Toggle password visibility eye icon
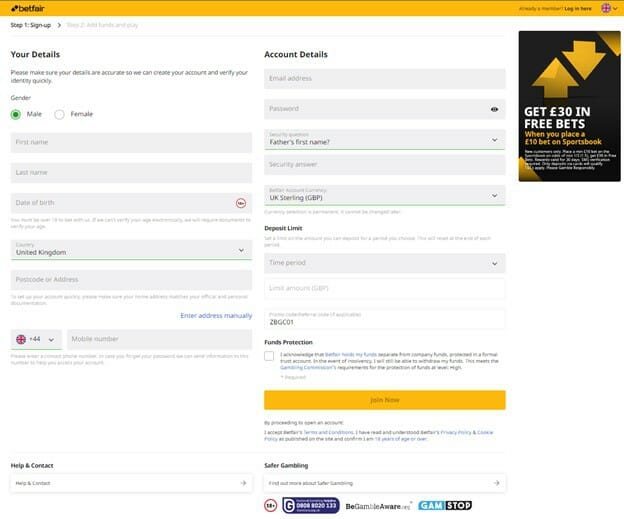The height and width of the screenshot is (519, 624). click(494, 109)
